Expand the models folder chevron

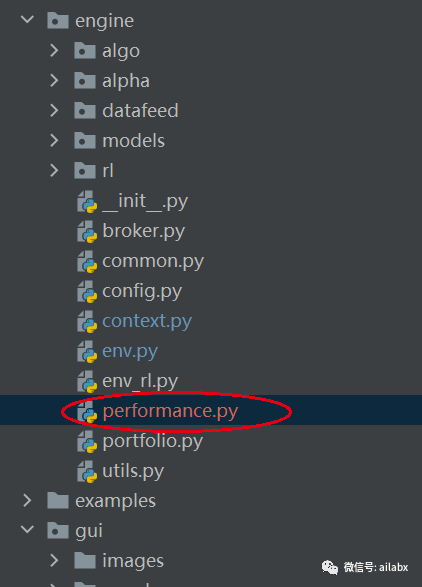(x=54, y=140)
